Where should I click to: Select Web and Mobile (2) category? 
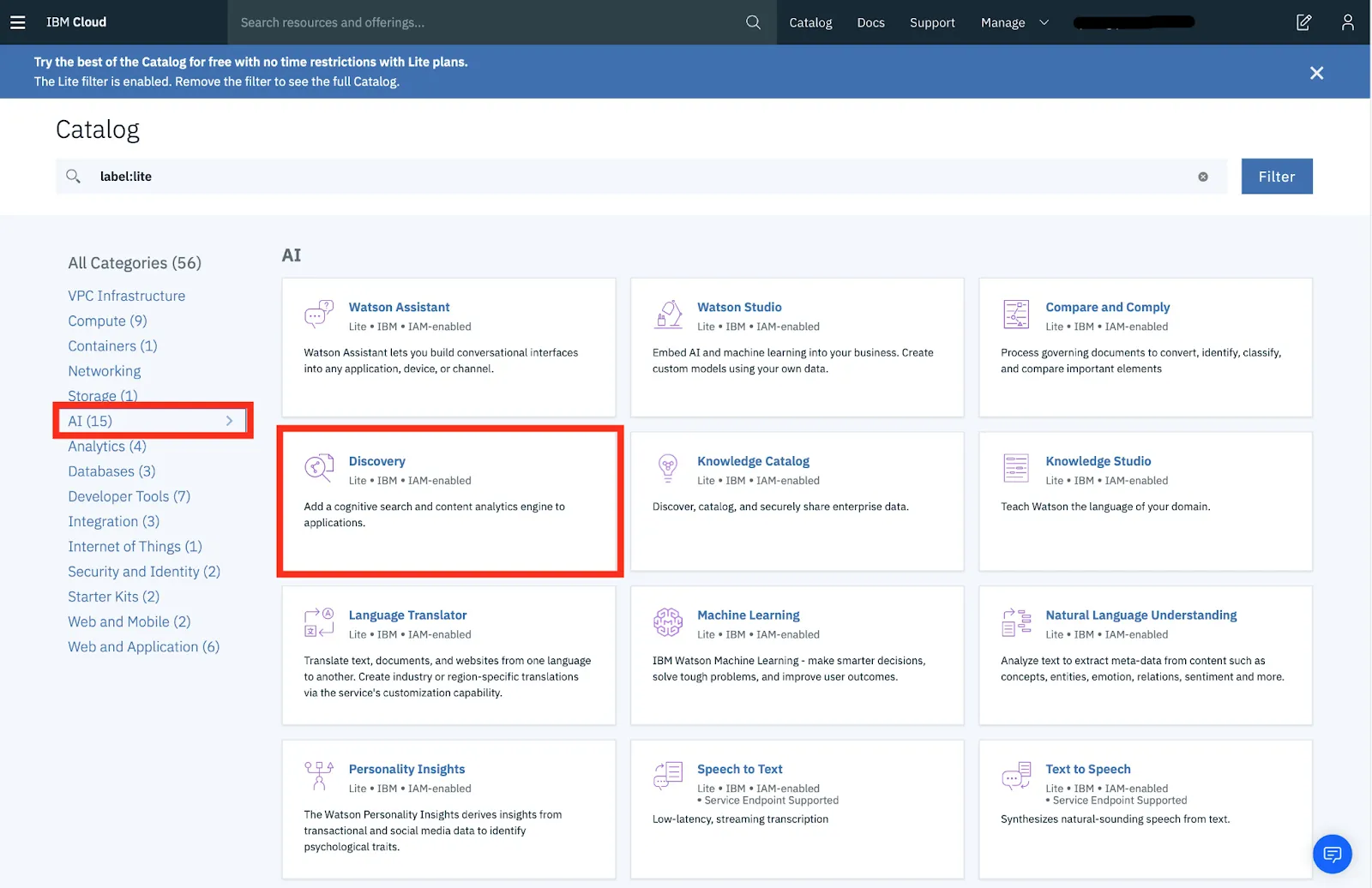(129, 622)
